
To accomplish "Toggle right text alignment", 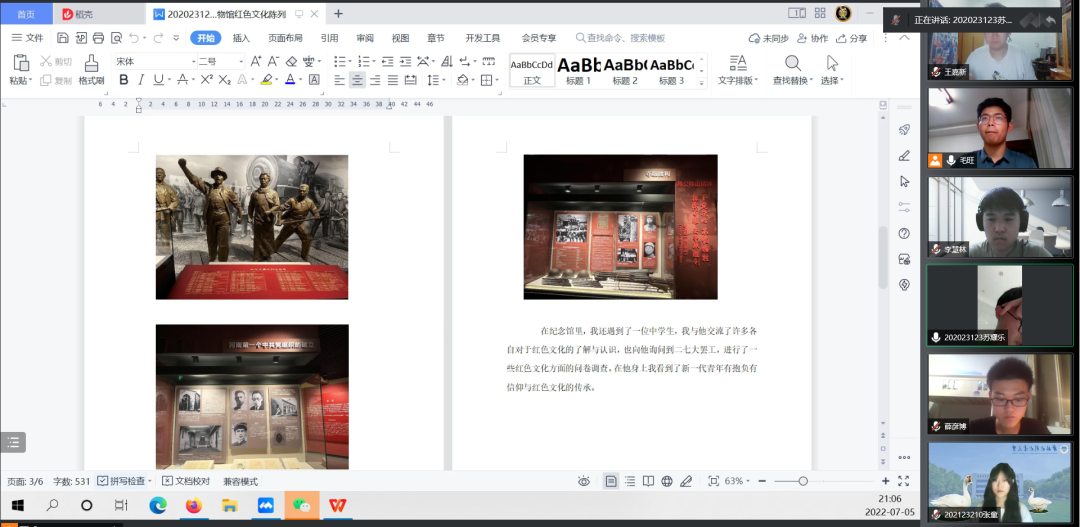I will tap(375, 80).
